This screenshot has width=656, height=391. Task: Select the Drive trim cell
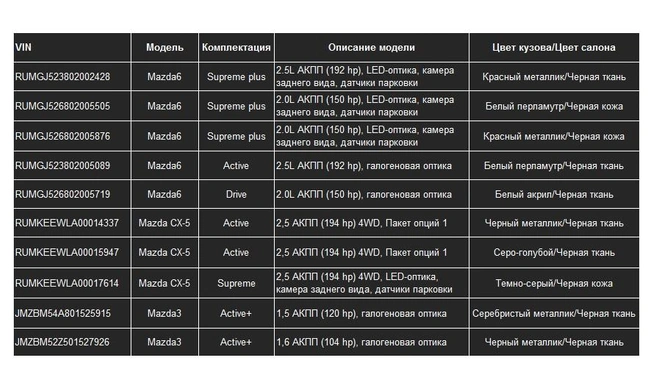coord(236,194)
